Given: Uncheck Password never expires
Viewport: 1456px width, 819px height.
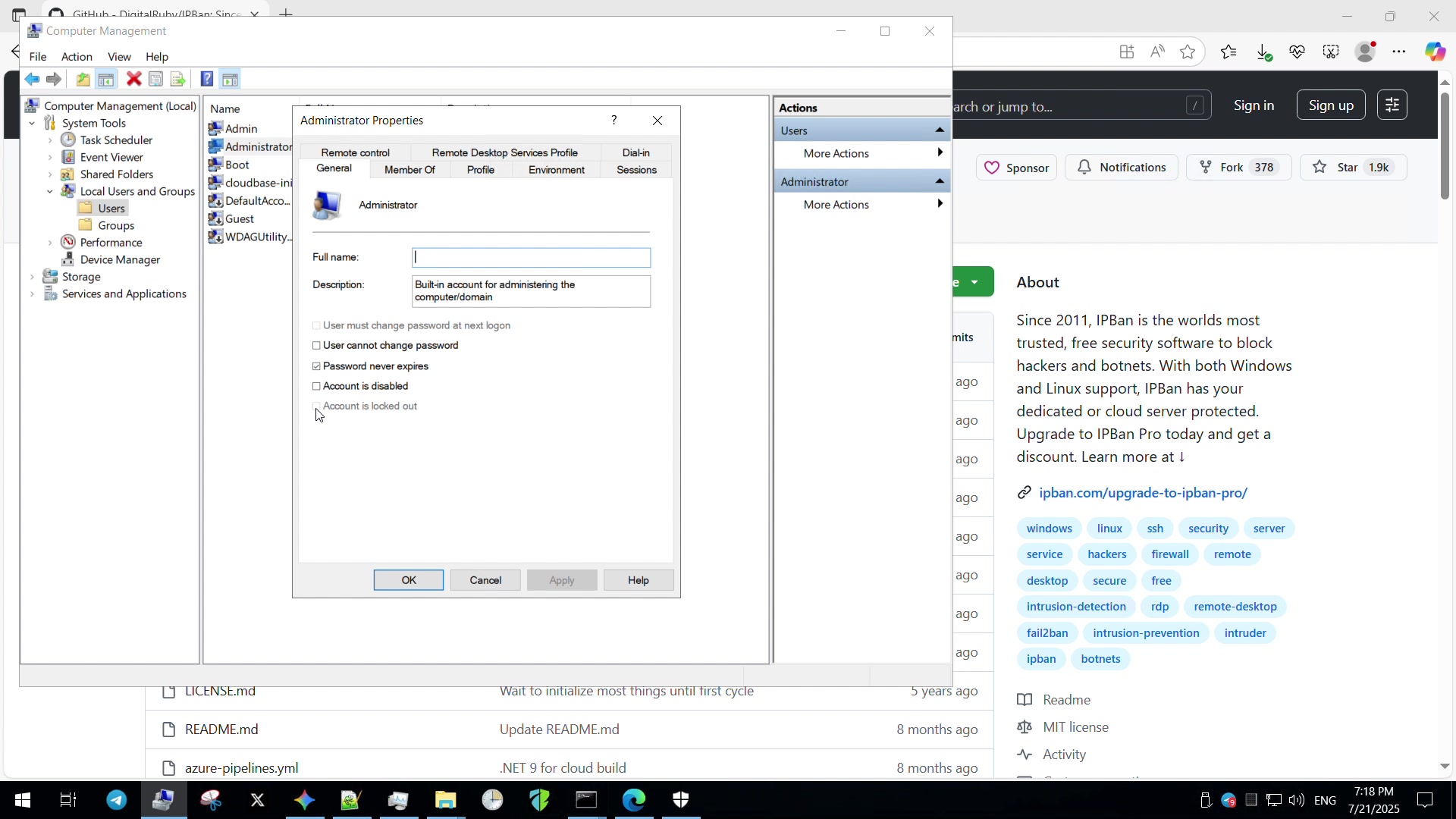Looking at the screenshot, I should click(x=317, y=366).
